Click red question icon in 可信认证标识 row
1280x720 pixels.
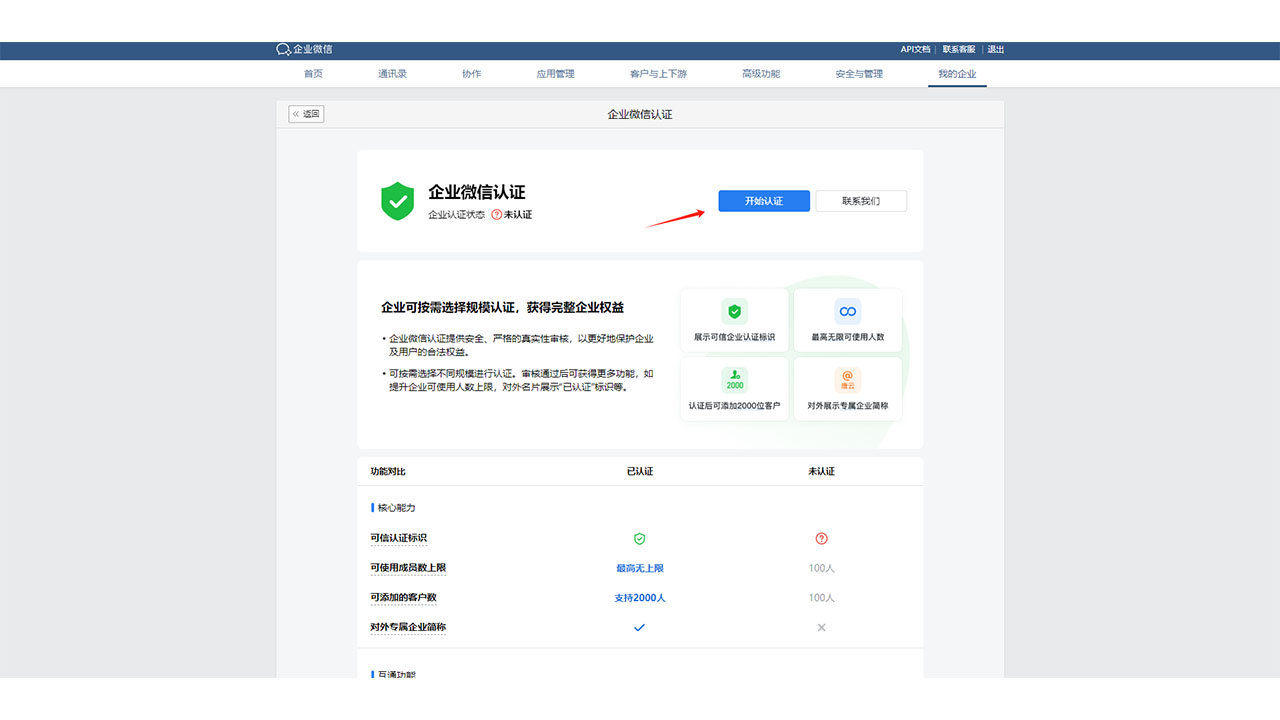pos(822,538)
